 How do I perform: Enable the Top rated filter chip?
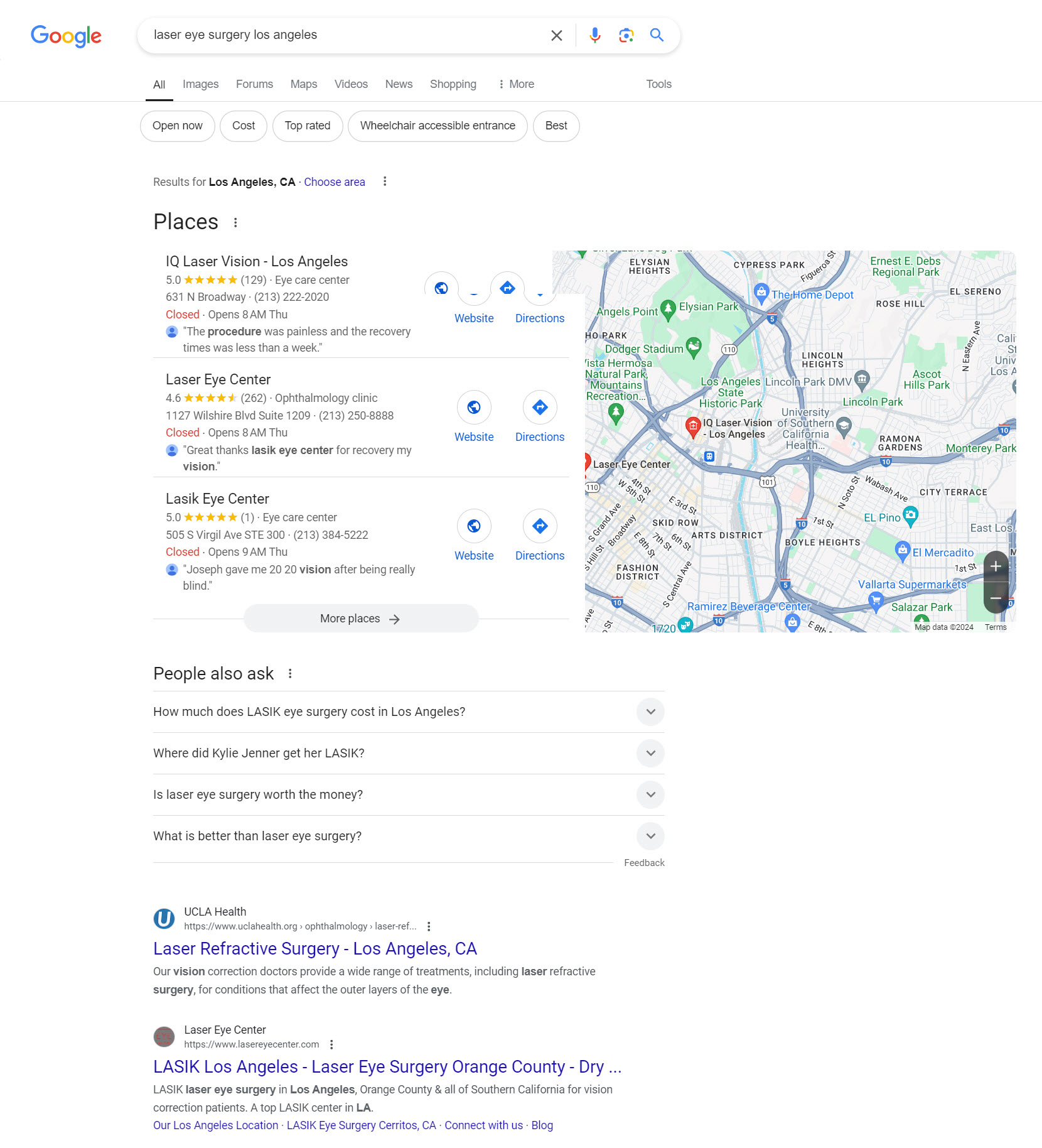pos(308,126)
